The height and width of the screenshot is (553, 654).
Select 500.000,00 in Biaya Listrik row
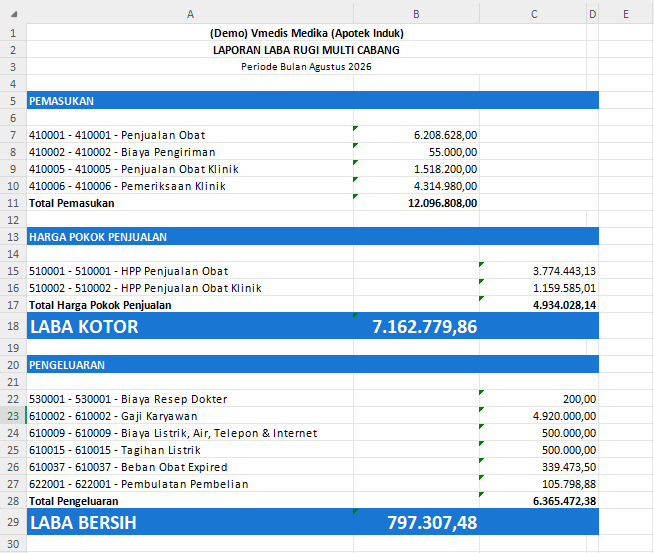click(x=569, y=433)
